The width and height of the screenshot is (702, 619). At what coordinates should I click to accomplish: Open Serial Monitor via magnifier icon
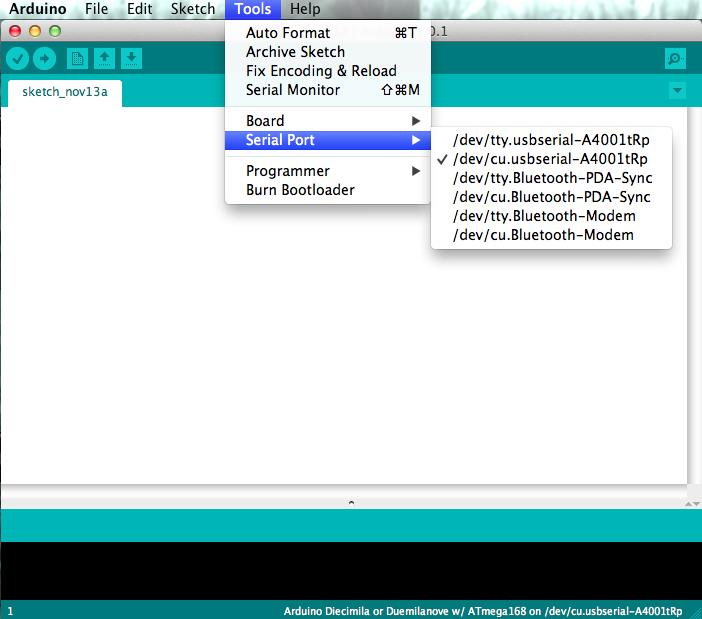point(675,59)
